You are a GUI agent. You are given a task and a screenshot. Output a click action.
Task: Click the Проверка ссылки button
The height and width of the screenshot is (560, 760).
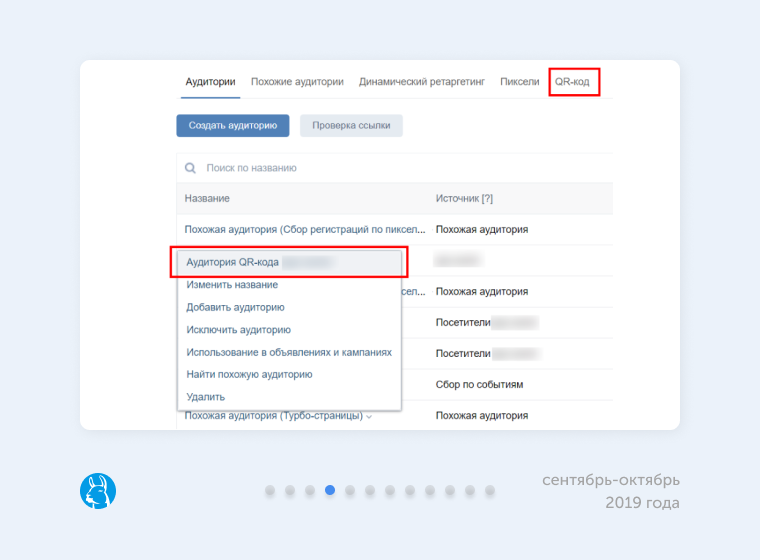[x=351, y=126]
